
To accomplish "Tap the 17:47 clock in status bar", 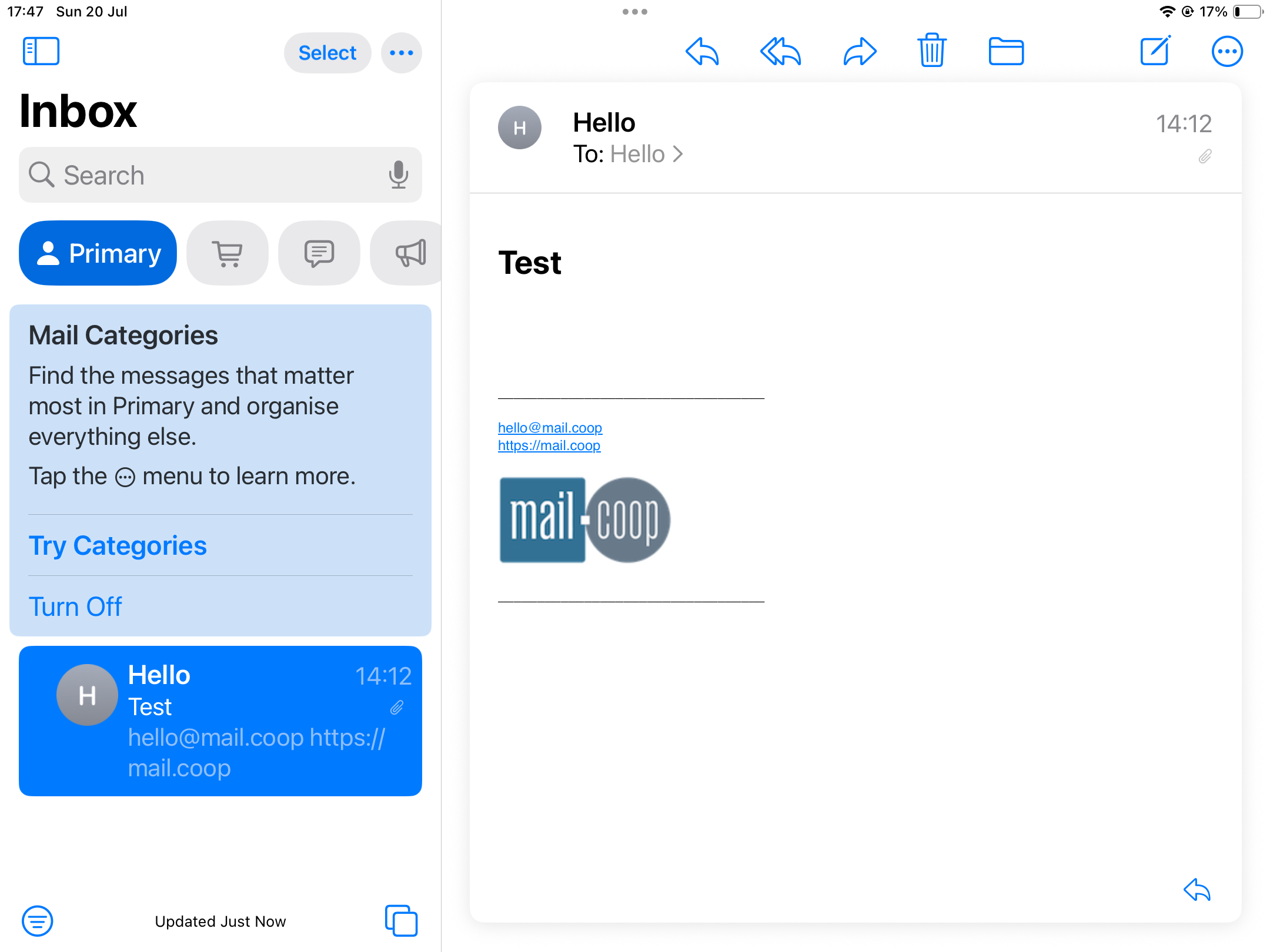I will (25, 12).
